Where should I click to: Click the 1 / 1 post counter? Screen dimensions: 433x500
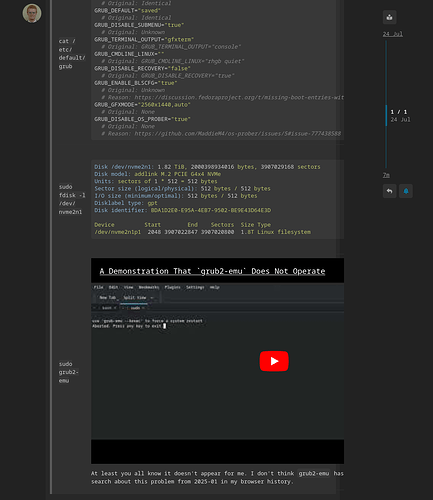pyautogui.click(x=399, y=112)
